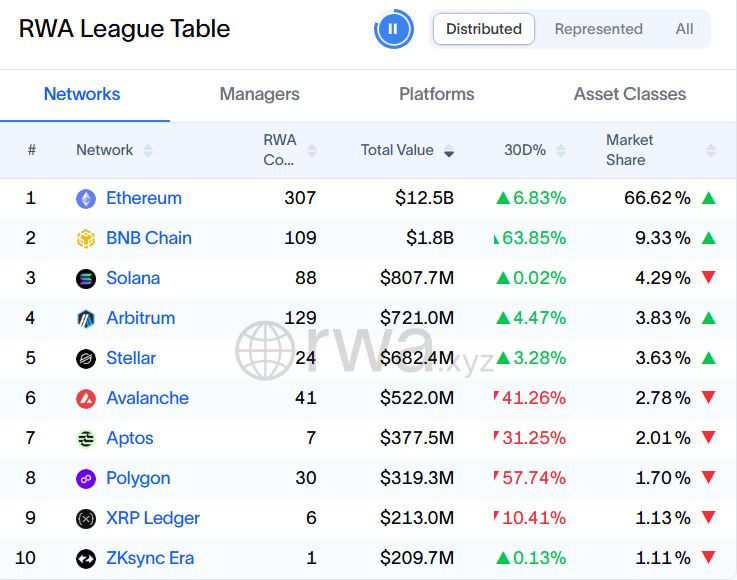Viewport: 737px width, 580px height.
Task: Open the Avalanche network link
Action: point(148,398)
